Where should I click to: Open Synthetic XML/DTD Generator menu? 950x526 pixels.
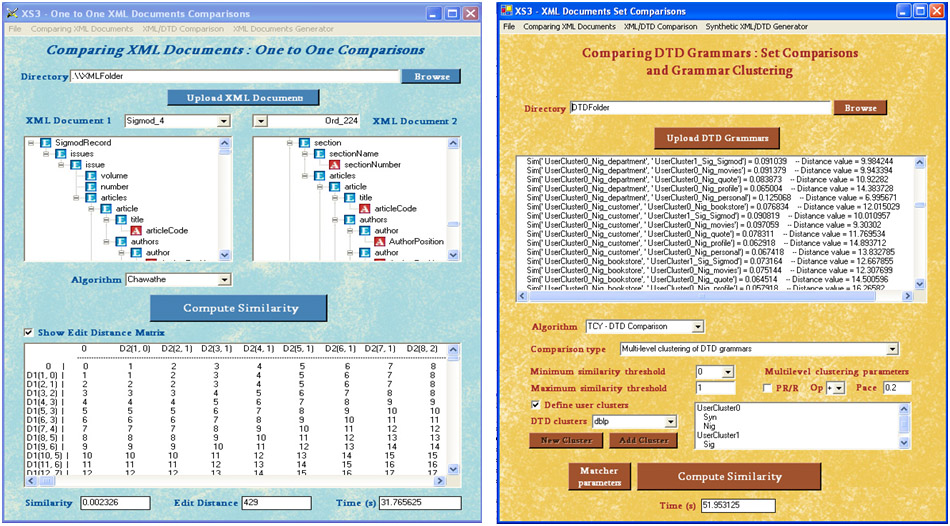(x=756, y=27)
